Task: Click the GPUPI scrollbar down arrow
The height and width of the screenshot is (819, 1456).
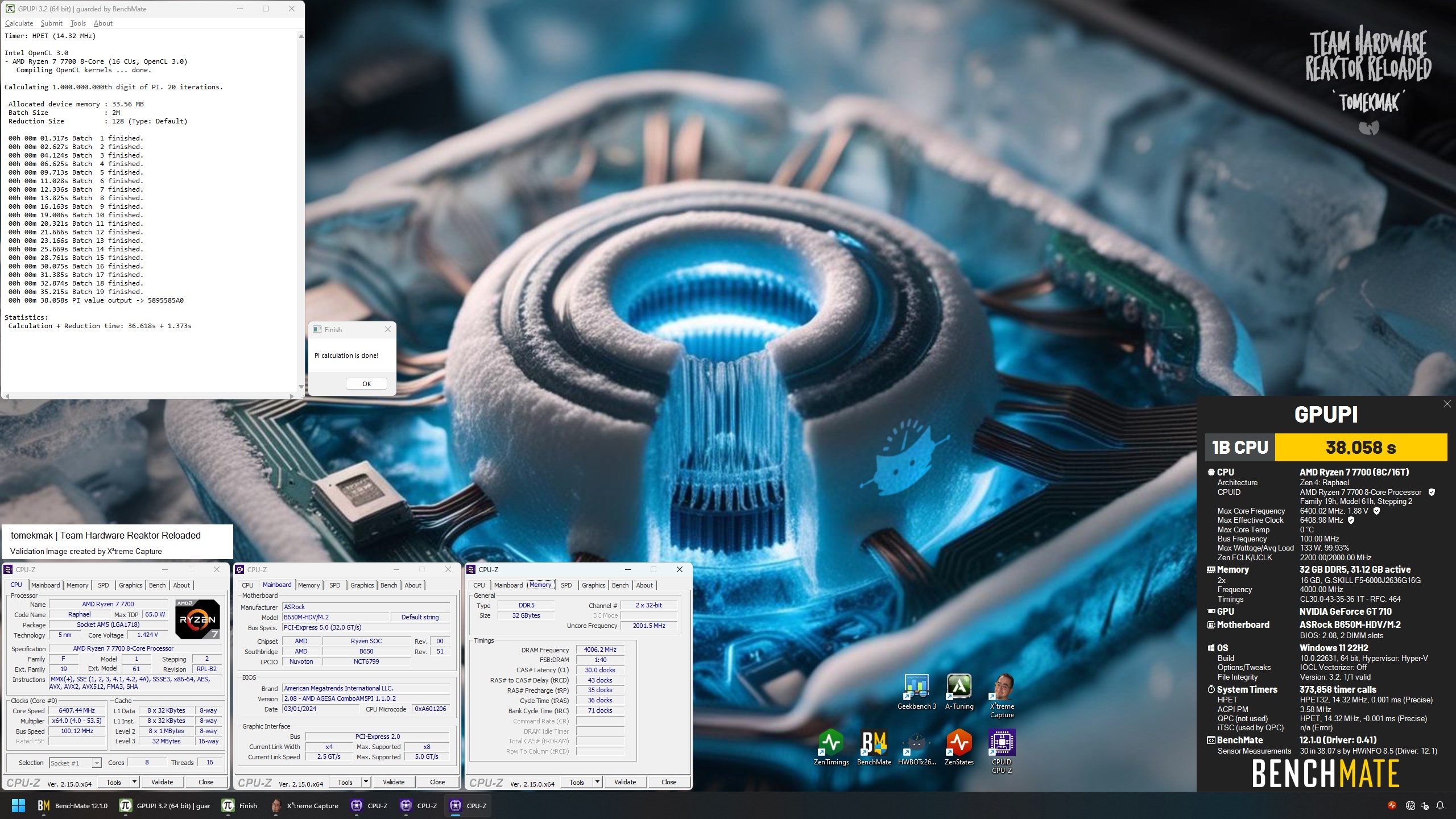Action: (301, 387)
